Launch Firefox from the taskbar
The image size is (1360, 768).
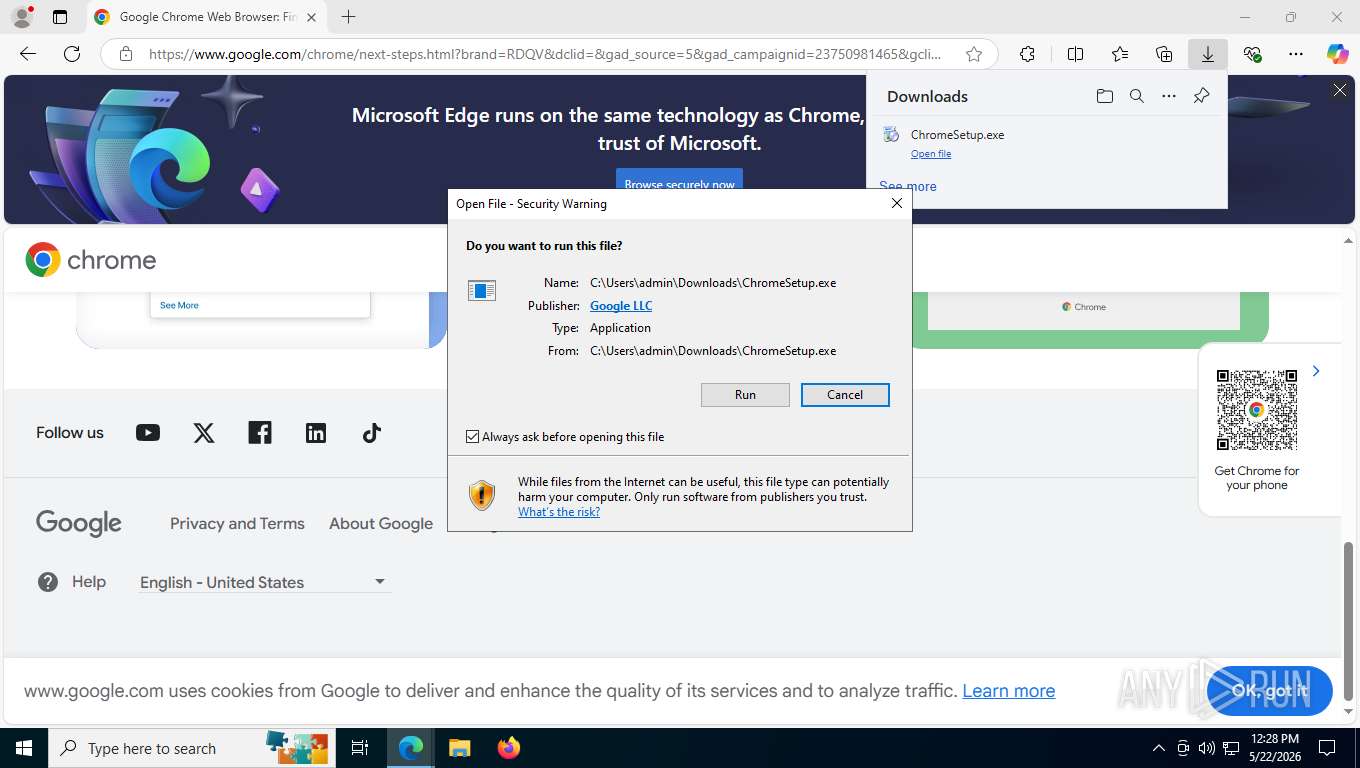(509, 748)
